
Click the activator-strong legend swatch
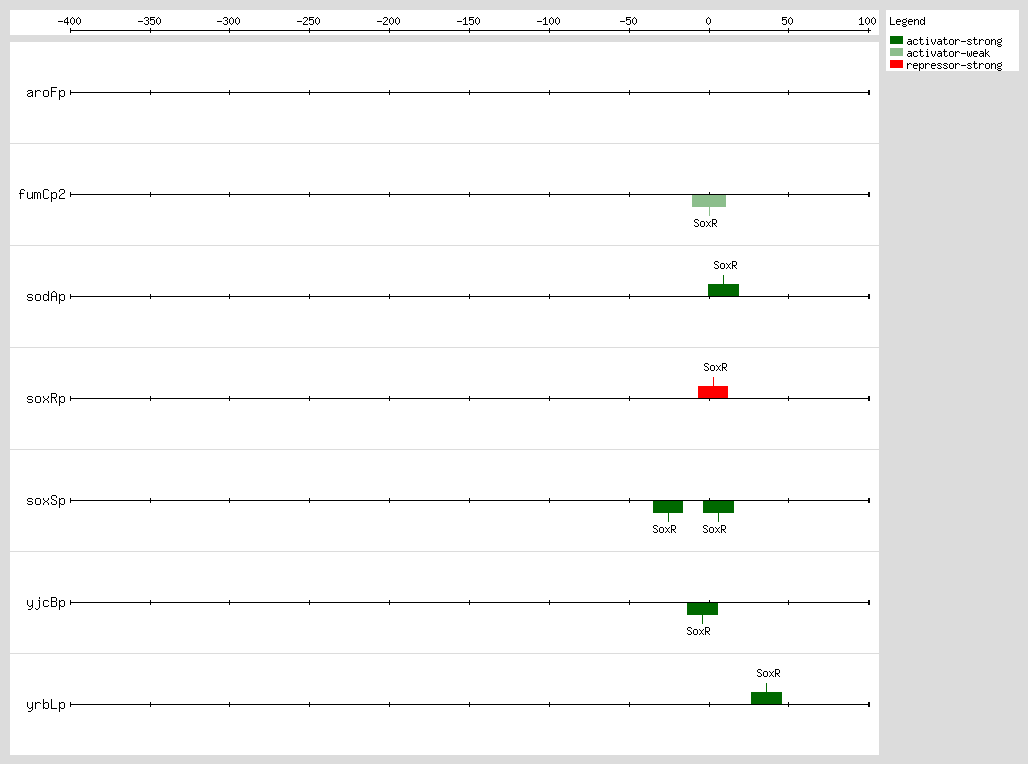pyautogui.click(x=896, y=40)
